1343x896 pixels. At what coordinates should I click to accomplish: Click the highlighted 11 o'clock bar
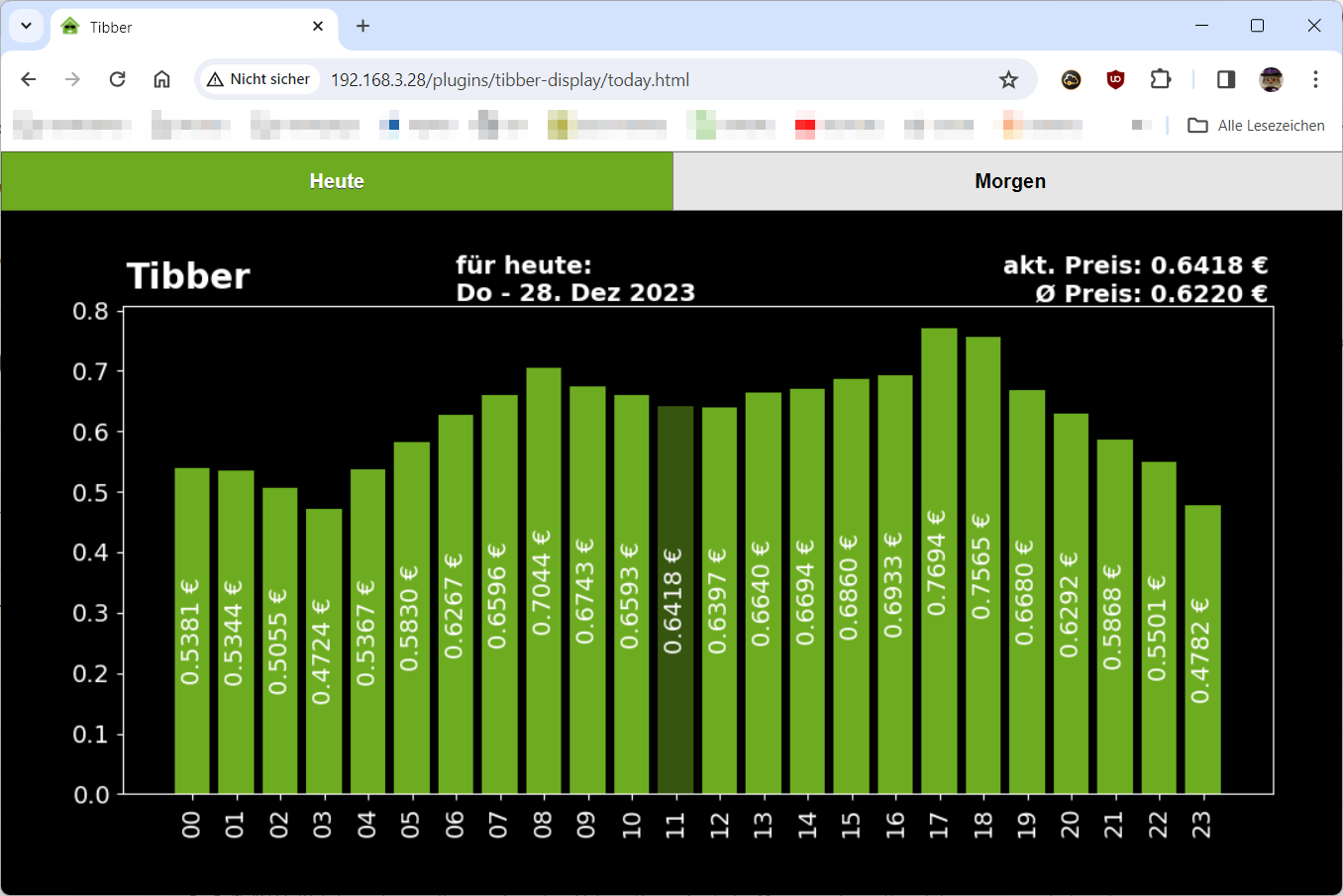(x=675, y=600)
